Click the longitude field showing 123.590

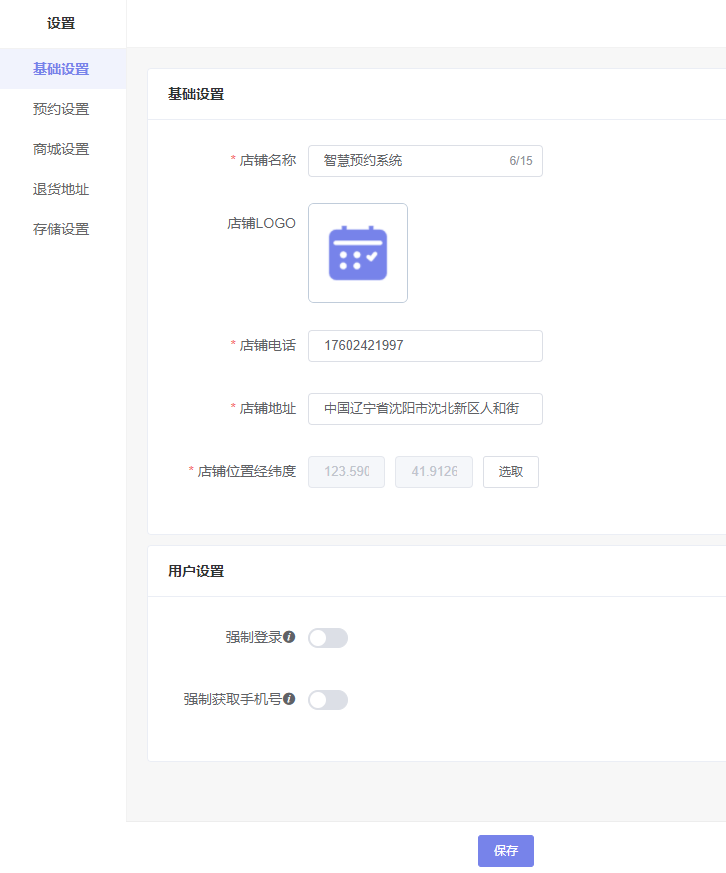pos(346,472)
